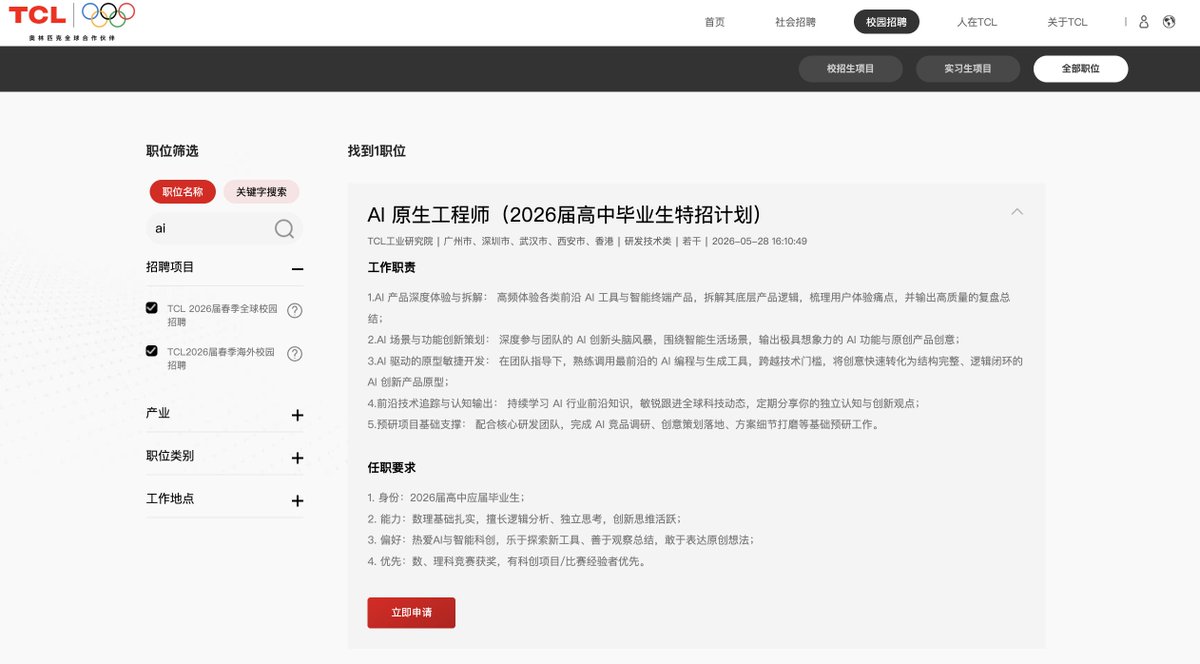Select the 关键字搜索 search mode

(x=261, y=192)
